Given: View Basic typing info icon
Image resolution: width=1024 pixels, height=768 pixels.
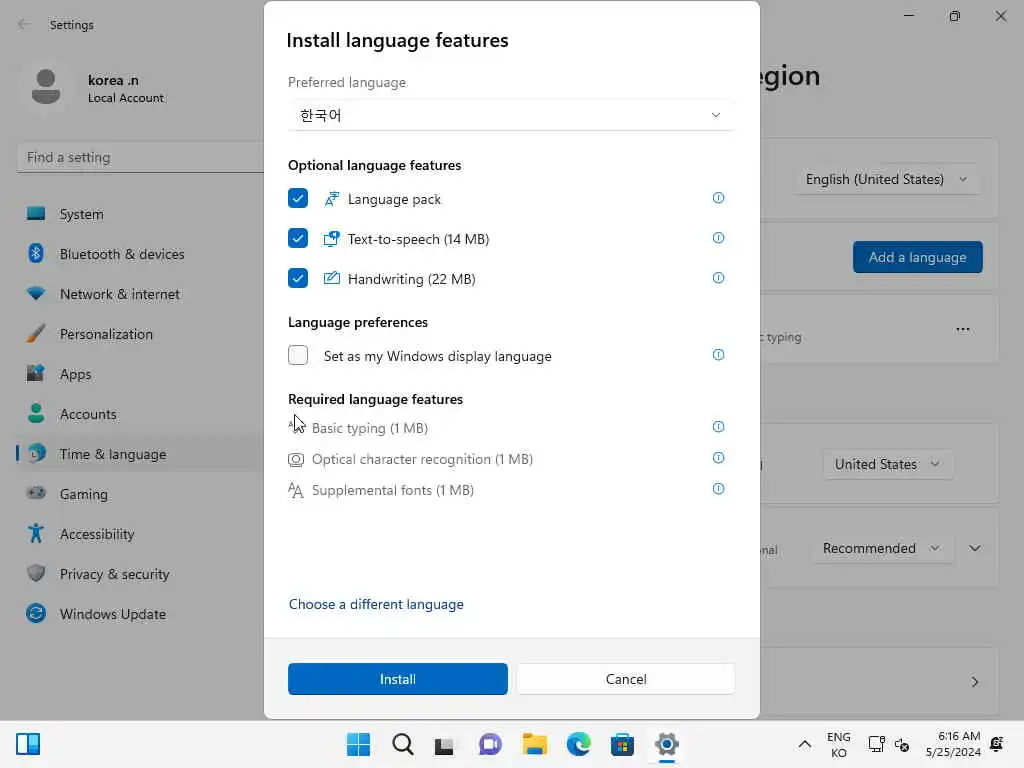Looking at the screenshot, I should (718, 426).
